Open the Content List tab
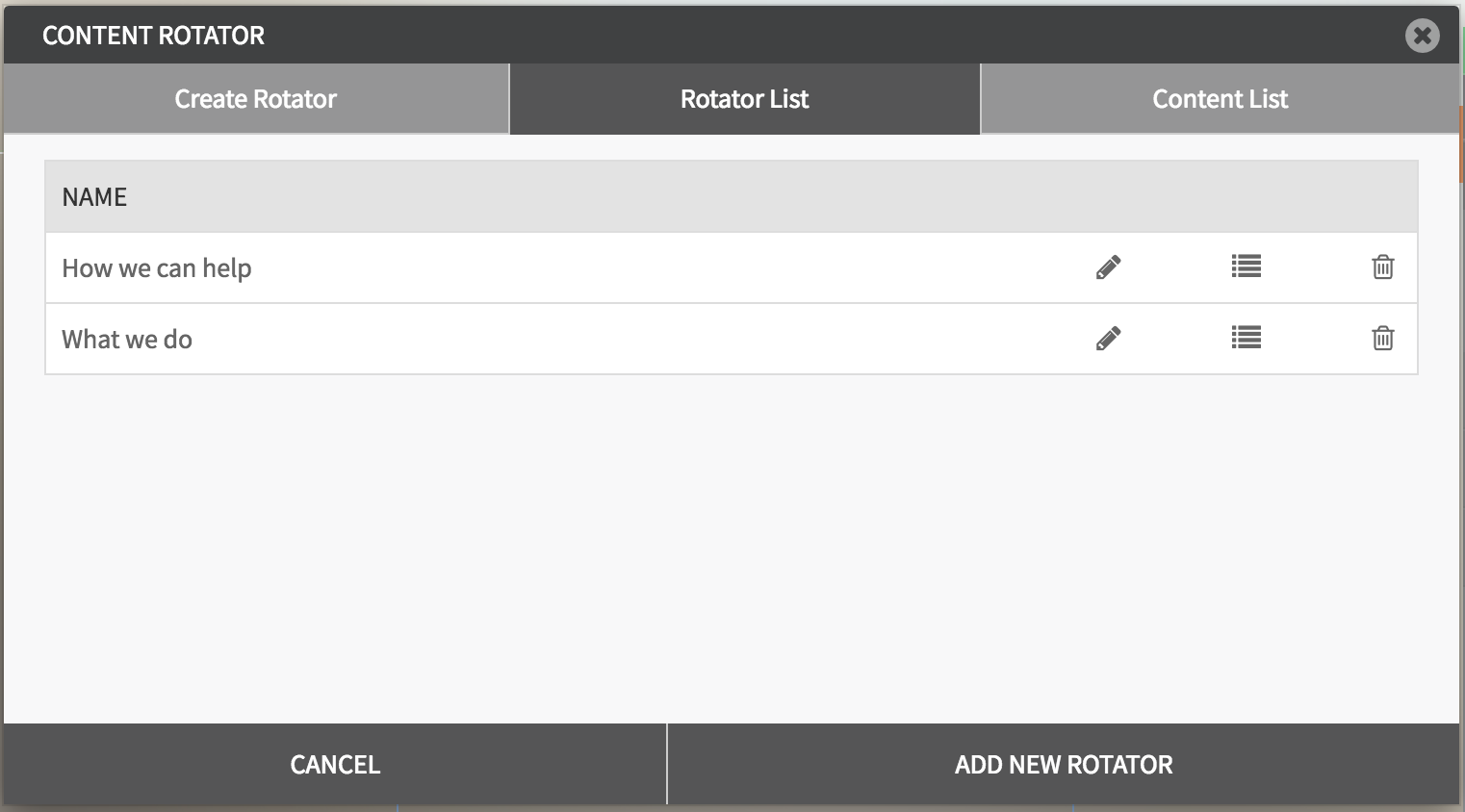 [x=1220, y=99]
